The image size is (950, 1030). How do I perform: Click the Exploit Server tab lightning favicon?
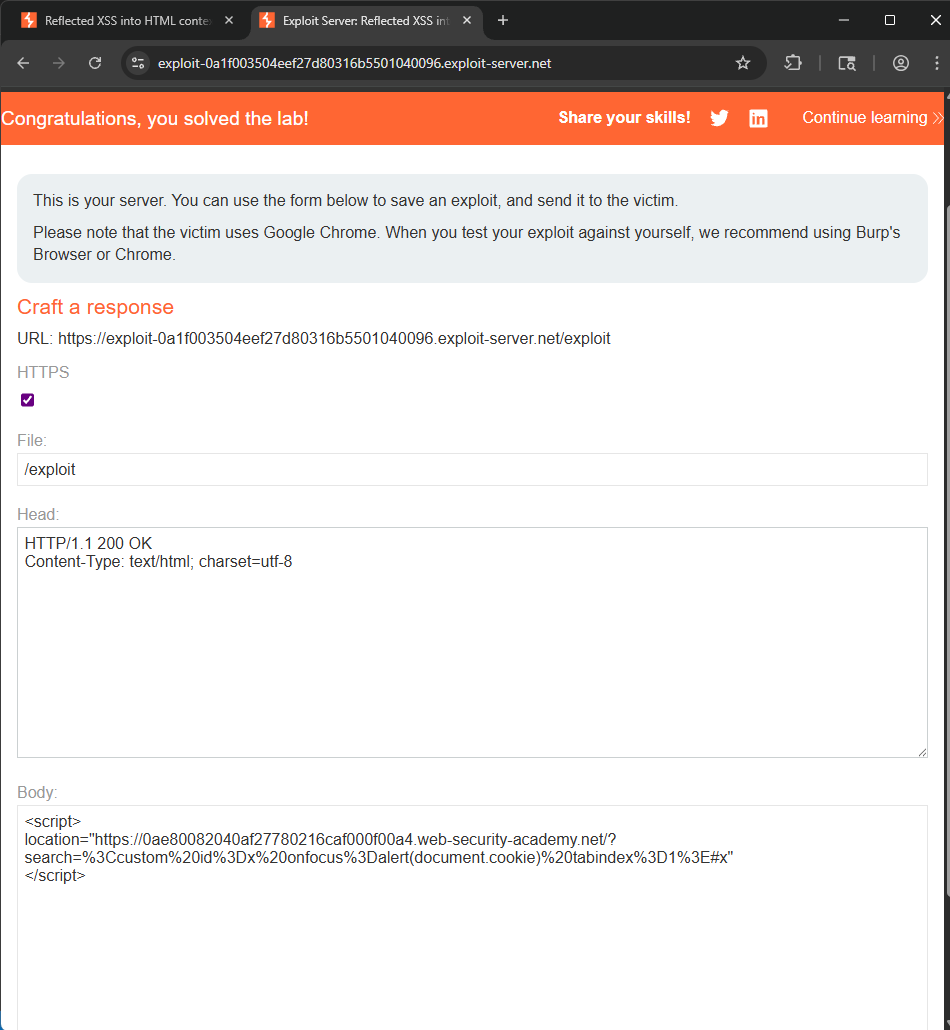[x=267, y=20]
